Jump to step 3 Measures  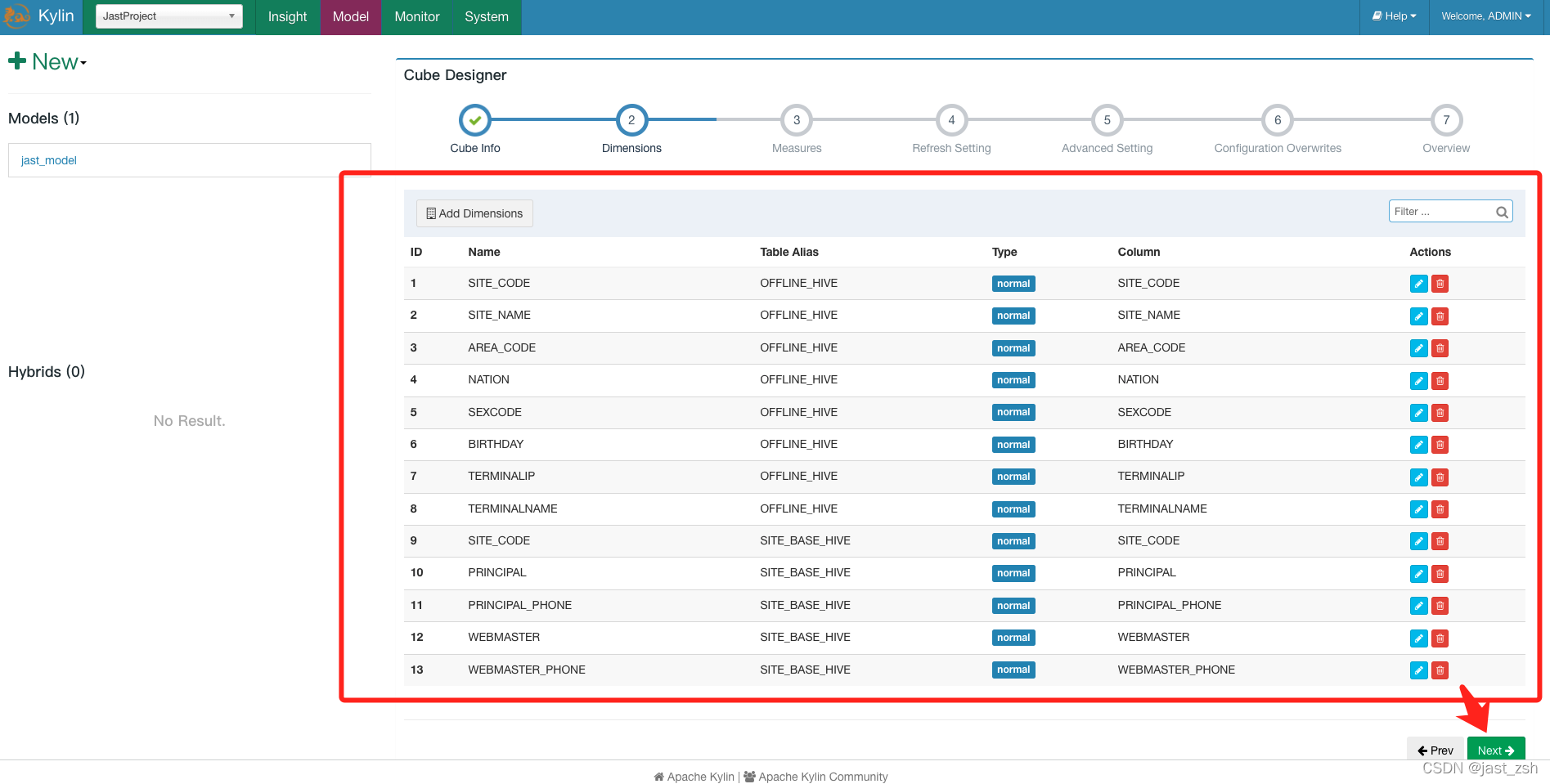797,120
